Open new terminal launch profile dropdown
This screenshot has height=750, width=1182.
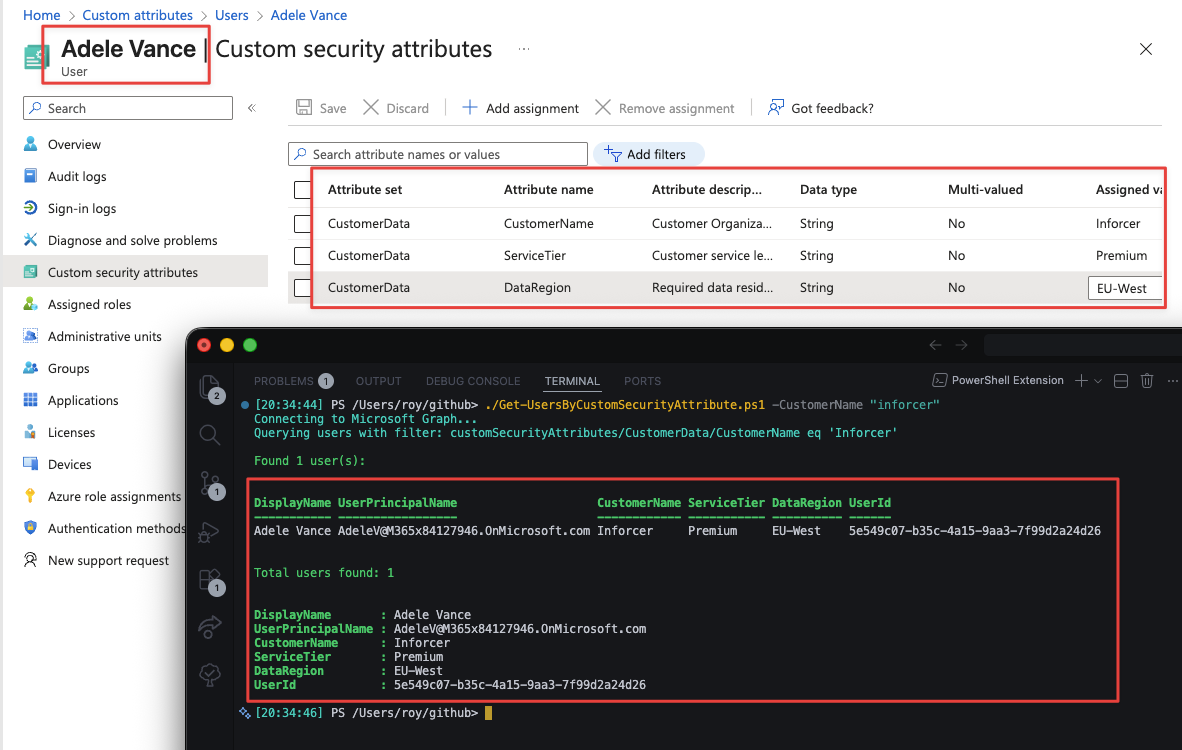(1098, 381)
